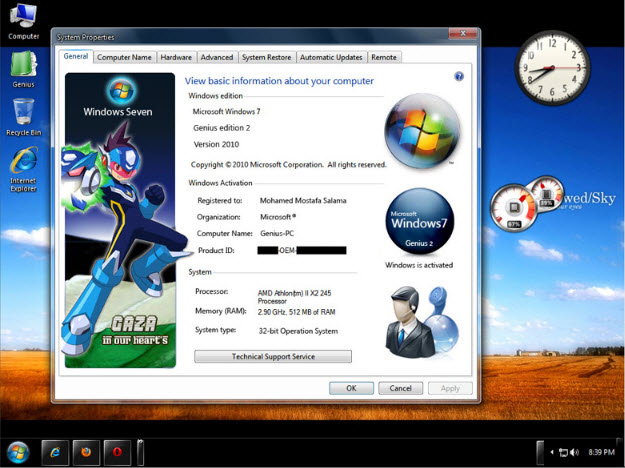Switch to the Computer Name tab
This screenshot has width=625, height=468.
click(x=124, y=57)
